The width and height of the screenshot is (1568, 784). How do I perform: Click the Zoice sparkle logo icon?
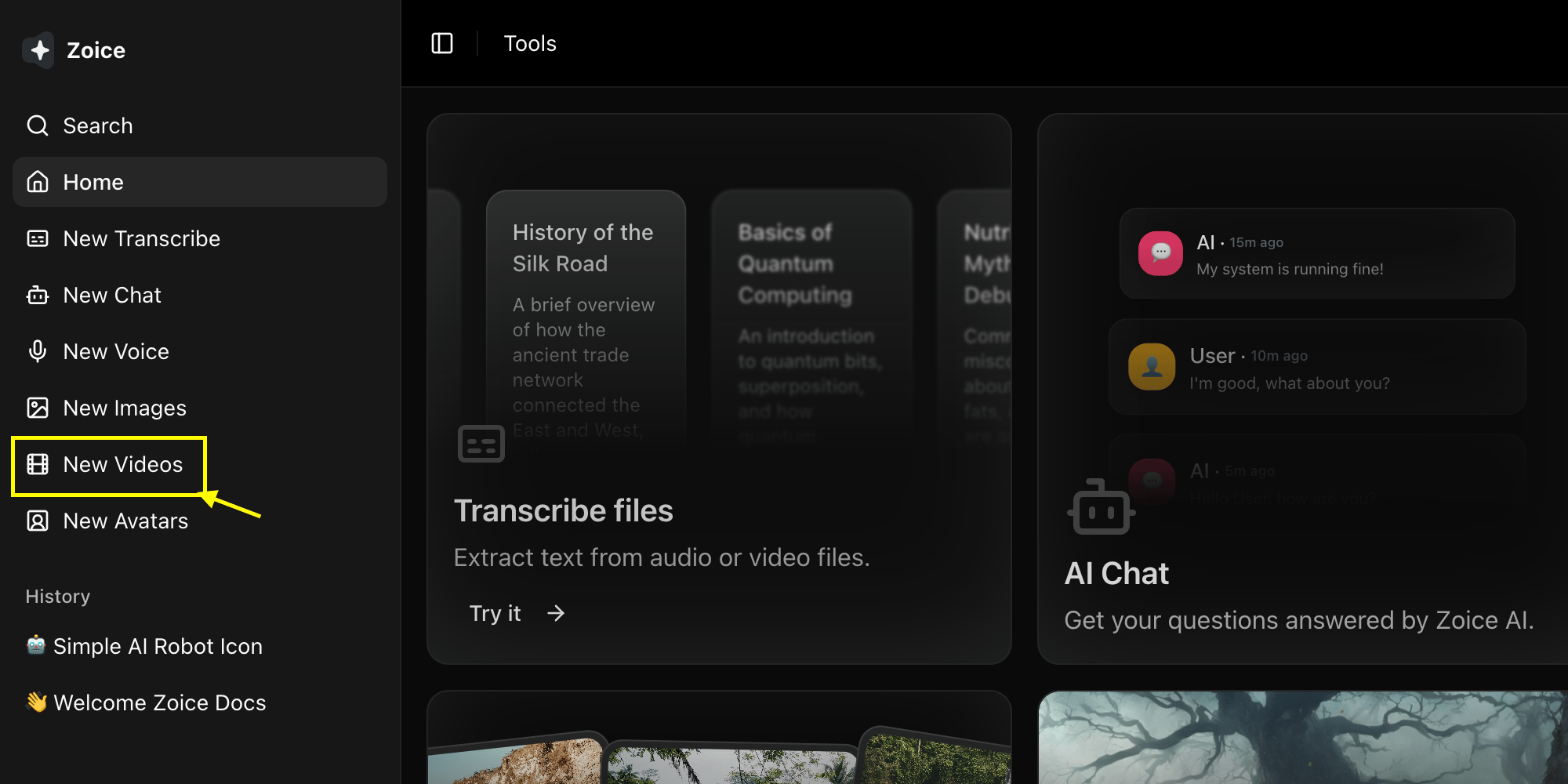(39, 50)
